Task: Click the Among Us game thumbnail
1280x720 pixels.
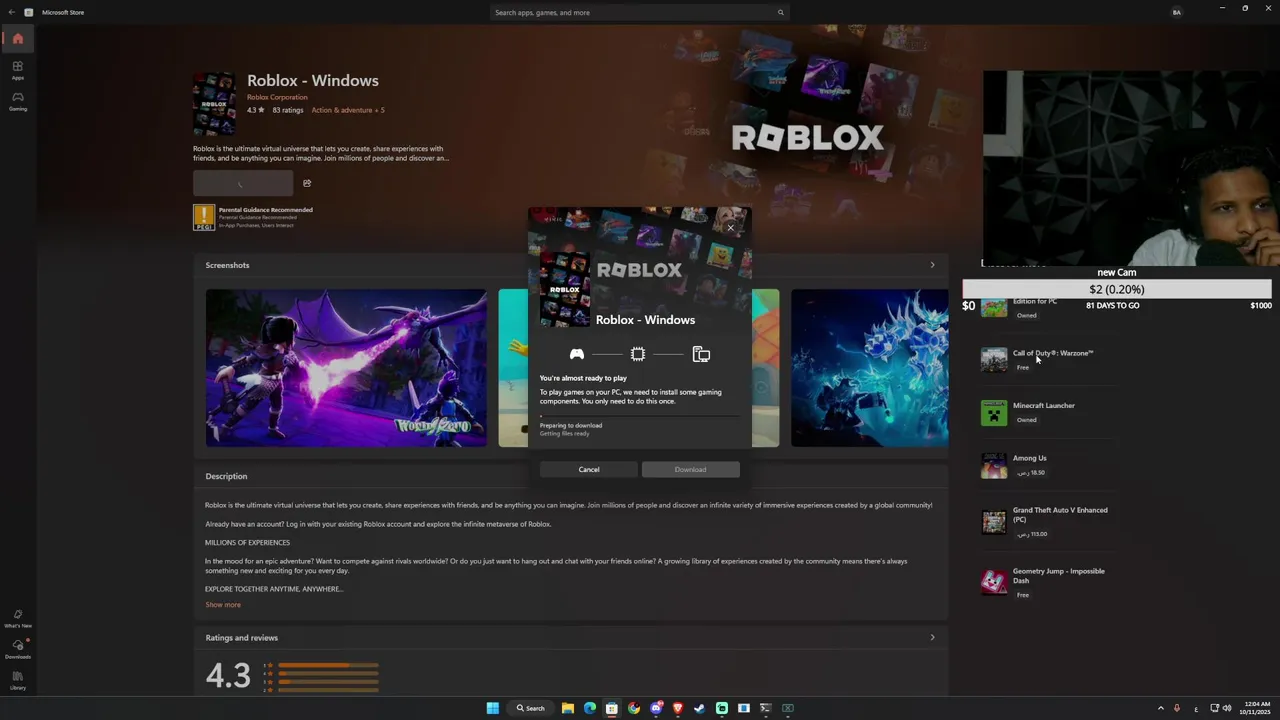Action: pyautogui.click(x=994, y=465)
